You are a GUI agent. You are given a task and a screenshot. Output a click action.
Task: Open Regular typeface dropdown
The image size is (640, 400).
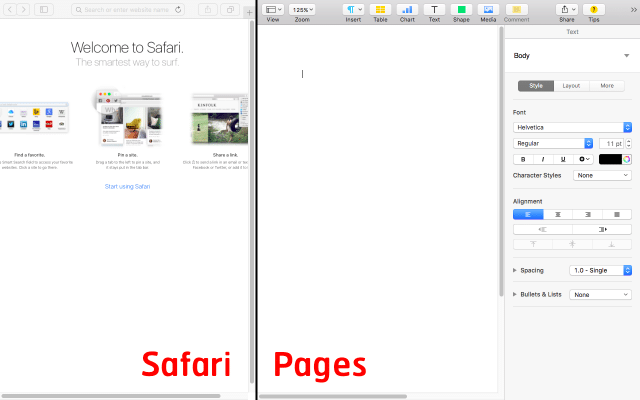553,143
